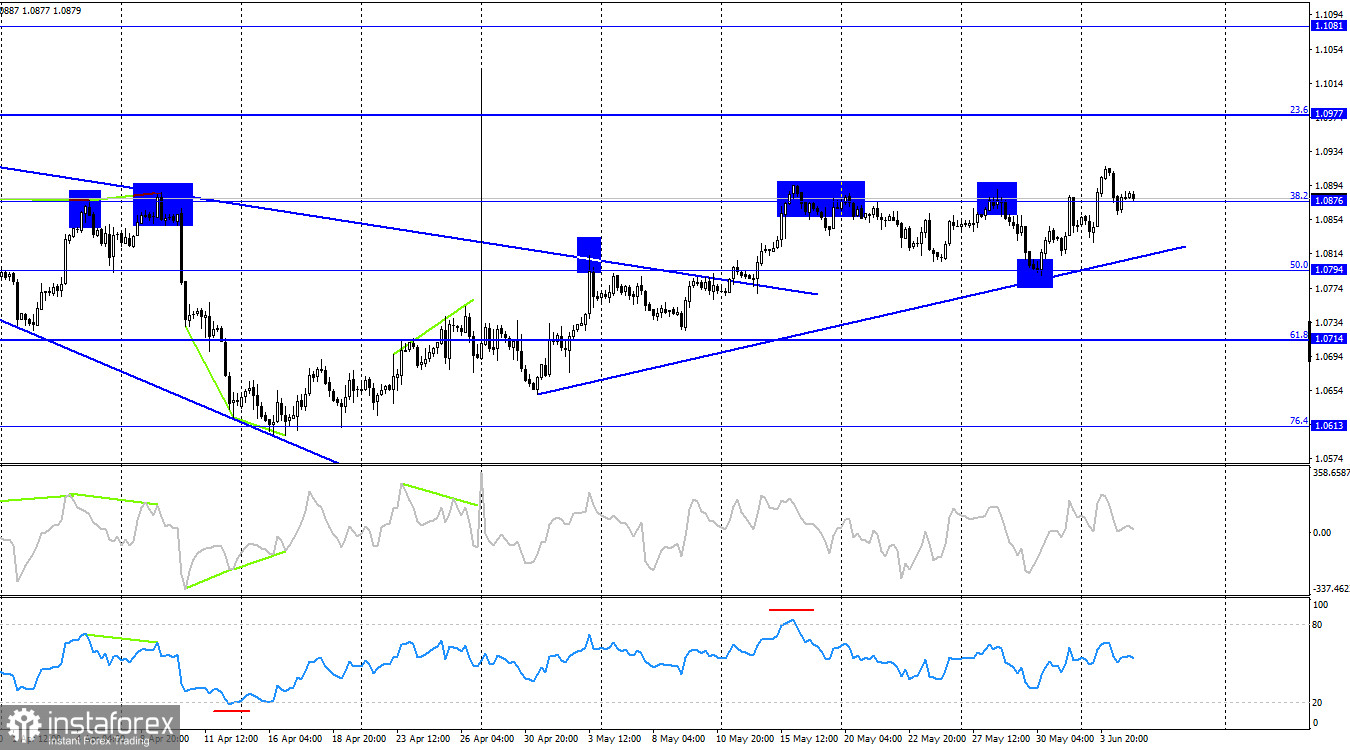Viewport: 1350px width, 750px height.
Task: Click the 1.0613 blue price level label
Action: point(1329,426)
